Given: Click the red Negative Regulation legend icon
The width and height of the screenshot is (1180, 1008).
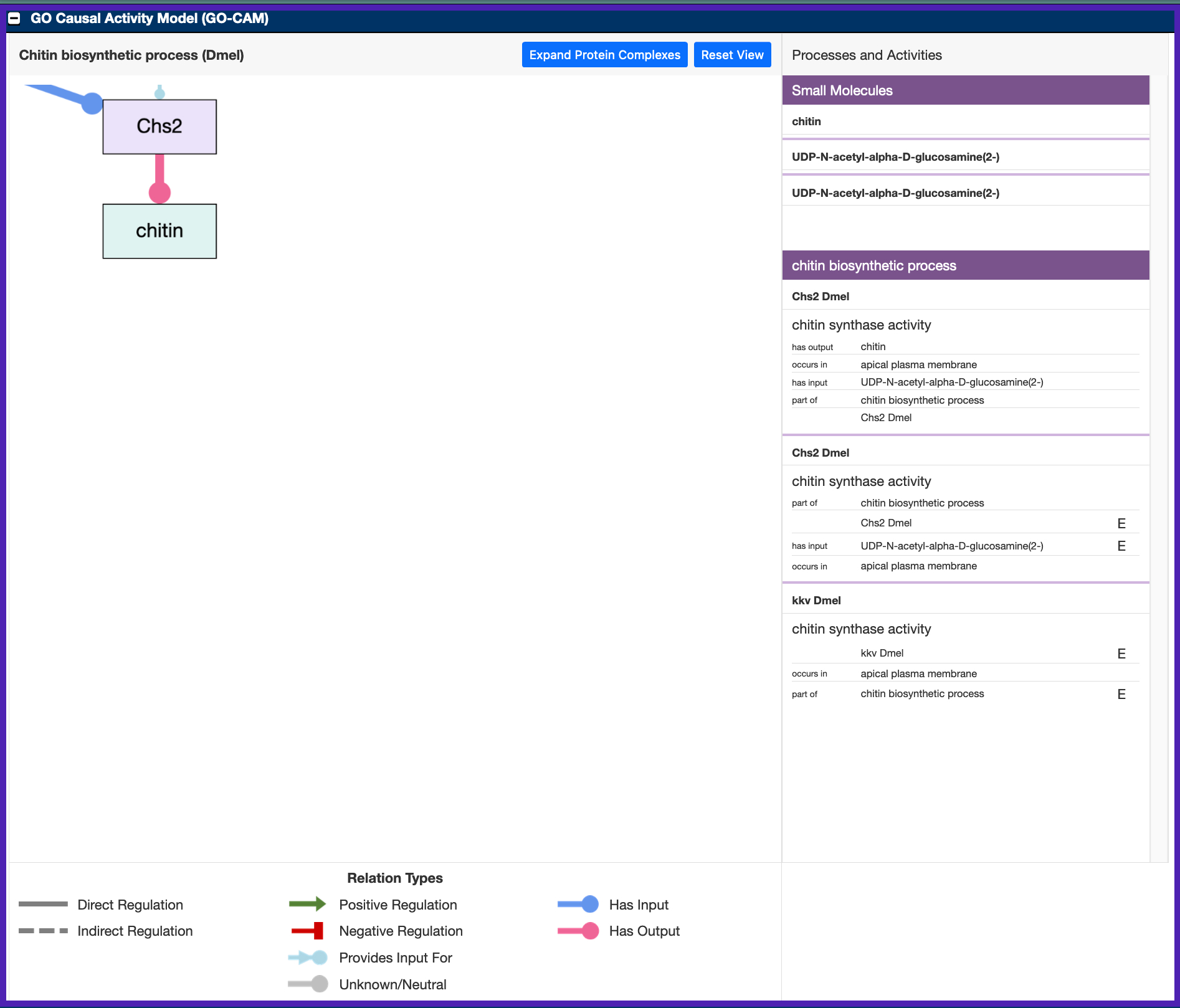Looking at the screenshot, I should tap(308, 931).
